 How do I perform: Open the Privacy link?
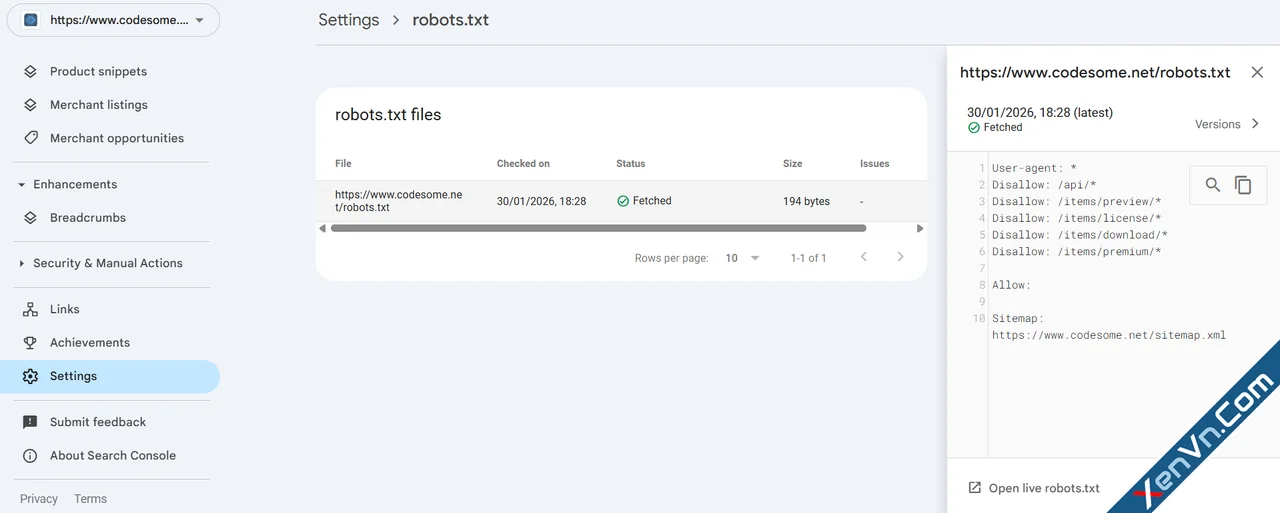coord(39,499)
